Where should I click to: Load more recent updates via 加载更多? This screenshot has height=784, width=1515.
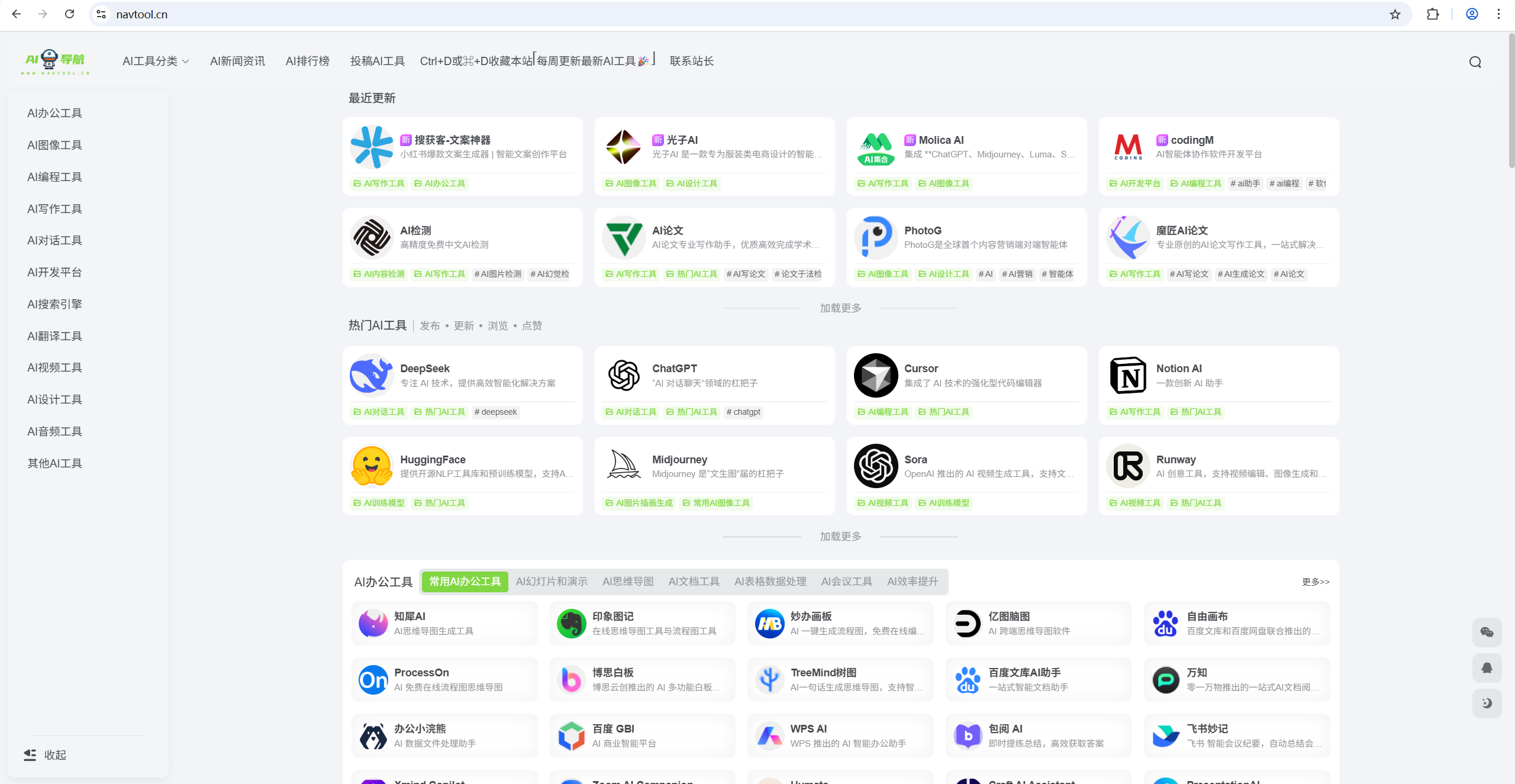(840, 308)
